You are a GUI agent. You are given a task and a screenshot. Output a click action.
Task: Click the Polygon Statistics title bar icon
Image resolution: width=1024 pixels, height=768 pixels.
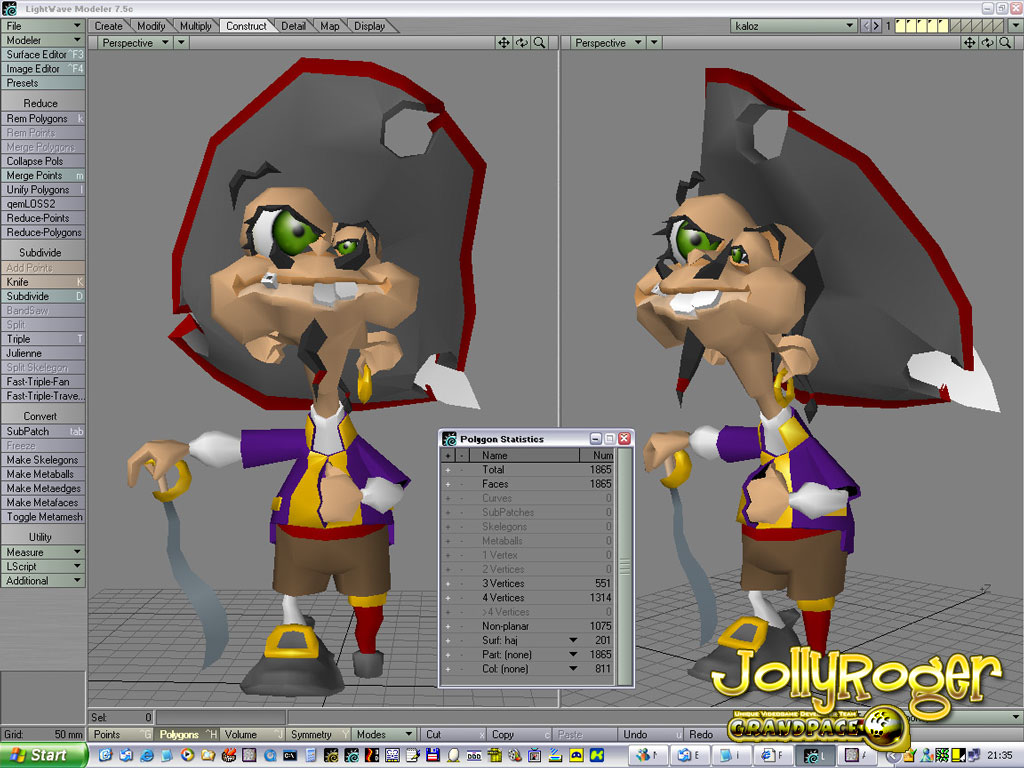pyautogui.click(x=450, y=439)
